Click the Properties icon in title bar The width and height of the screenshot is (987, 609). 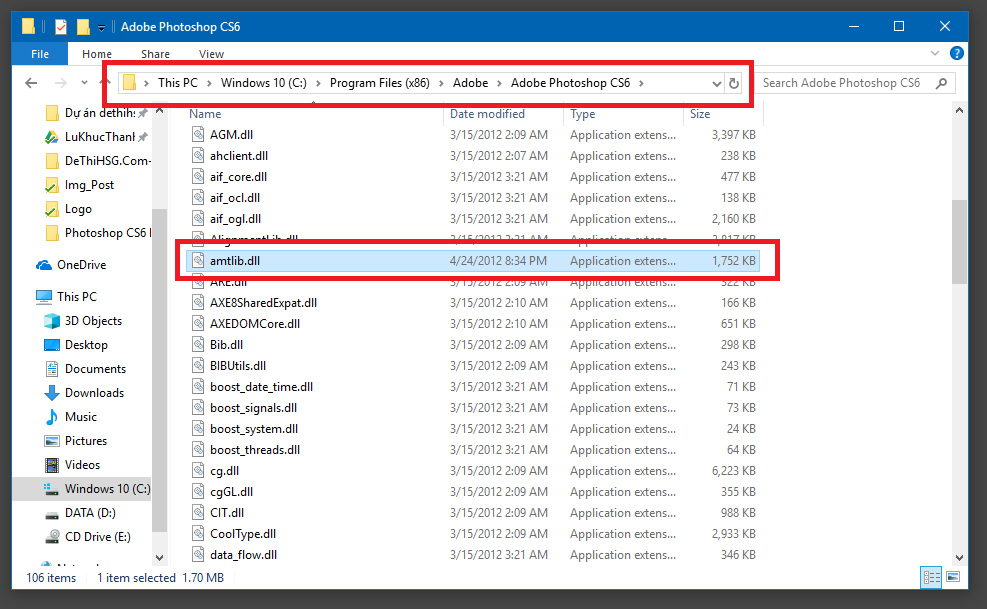(x=61, y=26)
